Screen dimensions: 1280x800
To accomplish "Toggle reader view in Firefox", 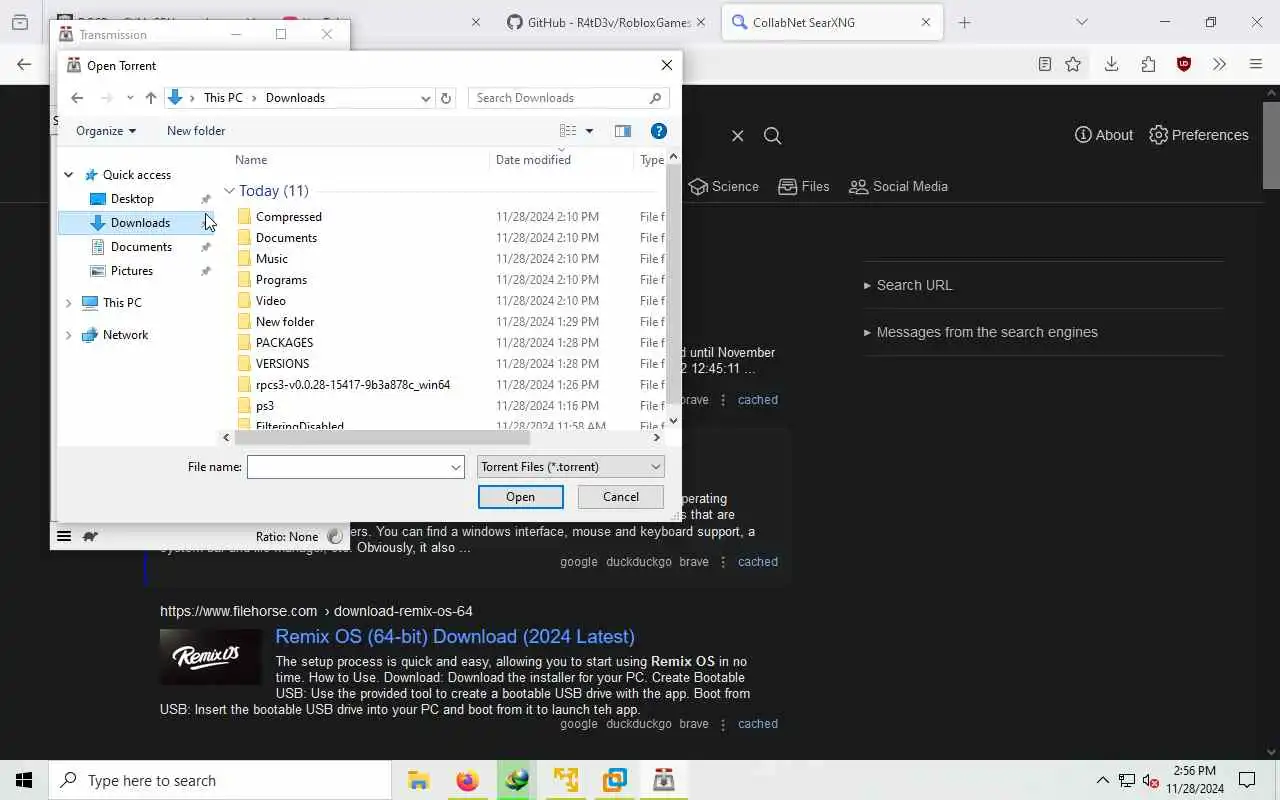I will pos(1044,64).
